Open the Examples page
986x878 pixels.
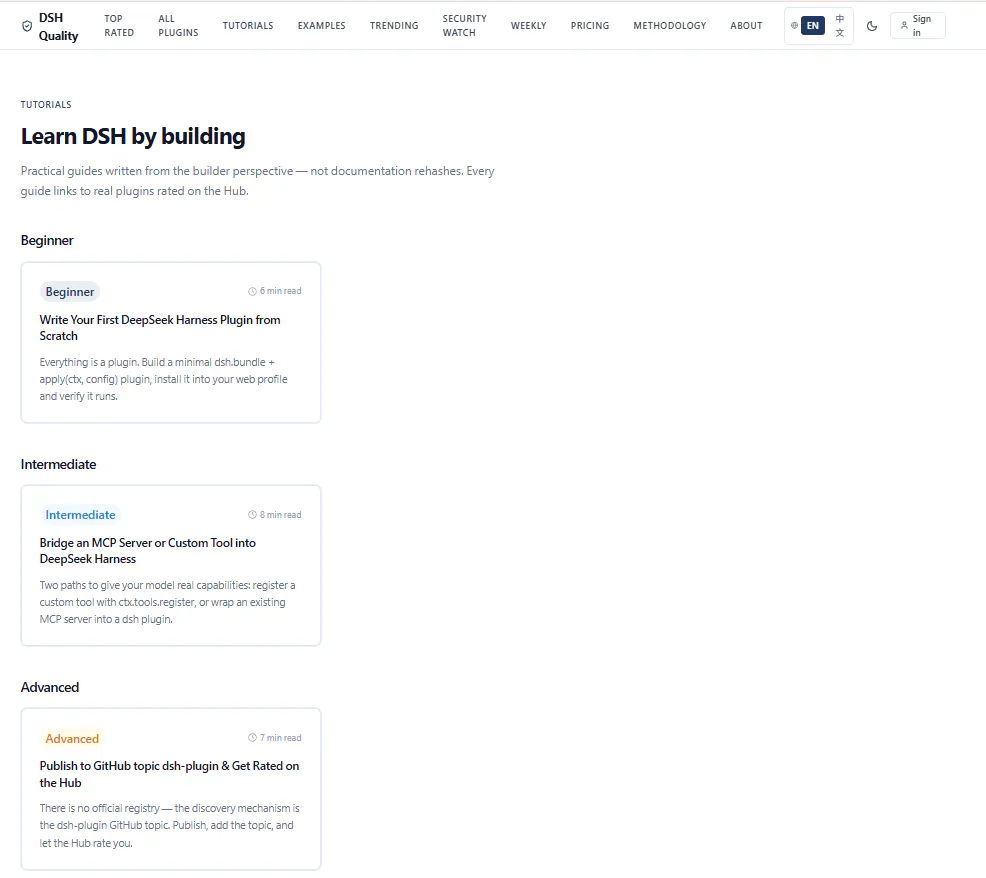(x=321, y=26)
